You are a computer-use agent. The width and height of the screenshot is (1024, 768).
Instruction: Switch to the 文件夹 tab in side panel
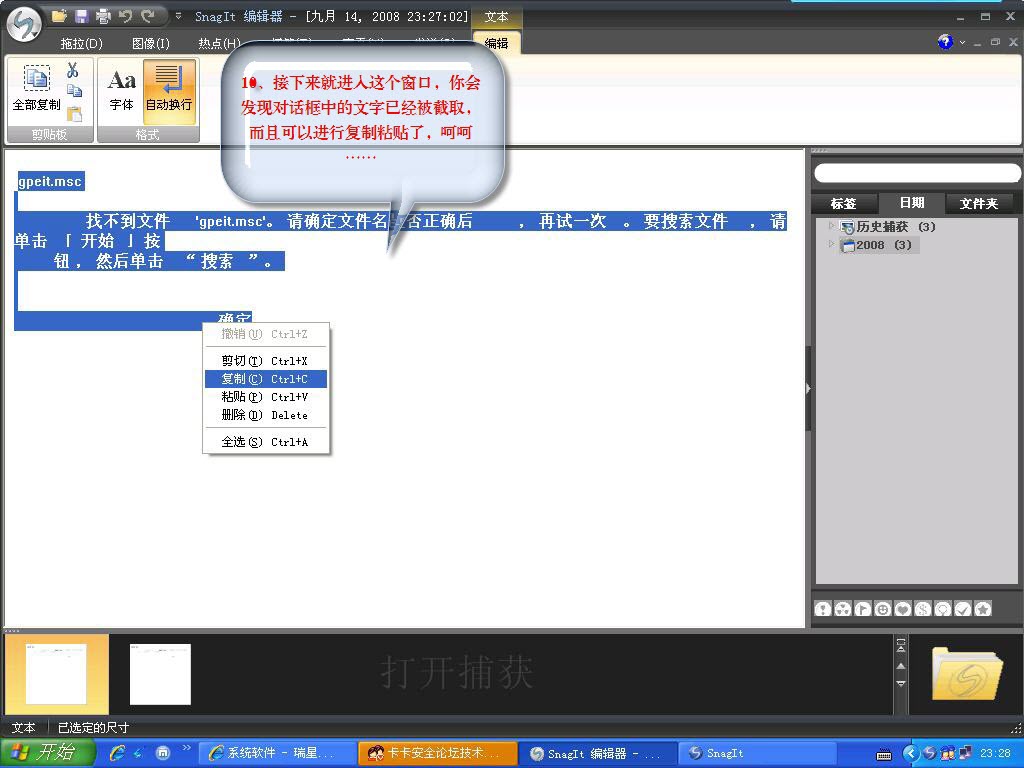click(x=979, y=204)
